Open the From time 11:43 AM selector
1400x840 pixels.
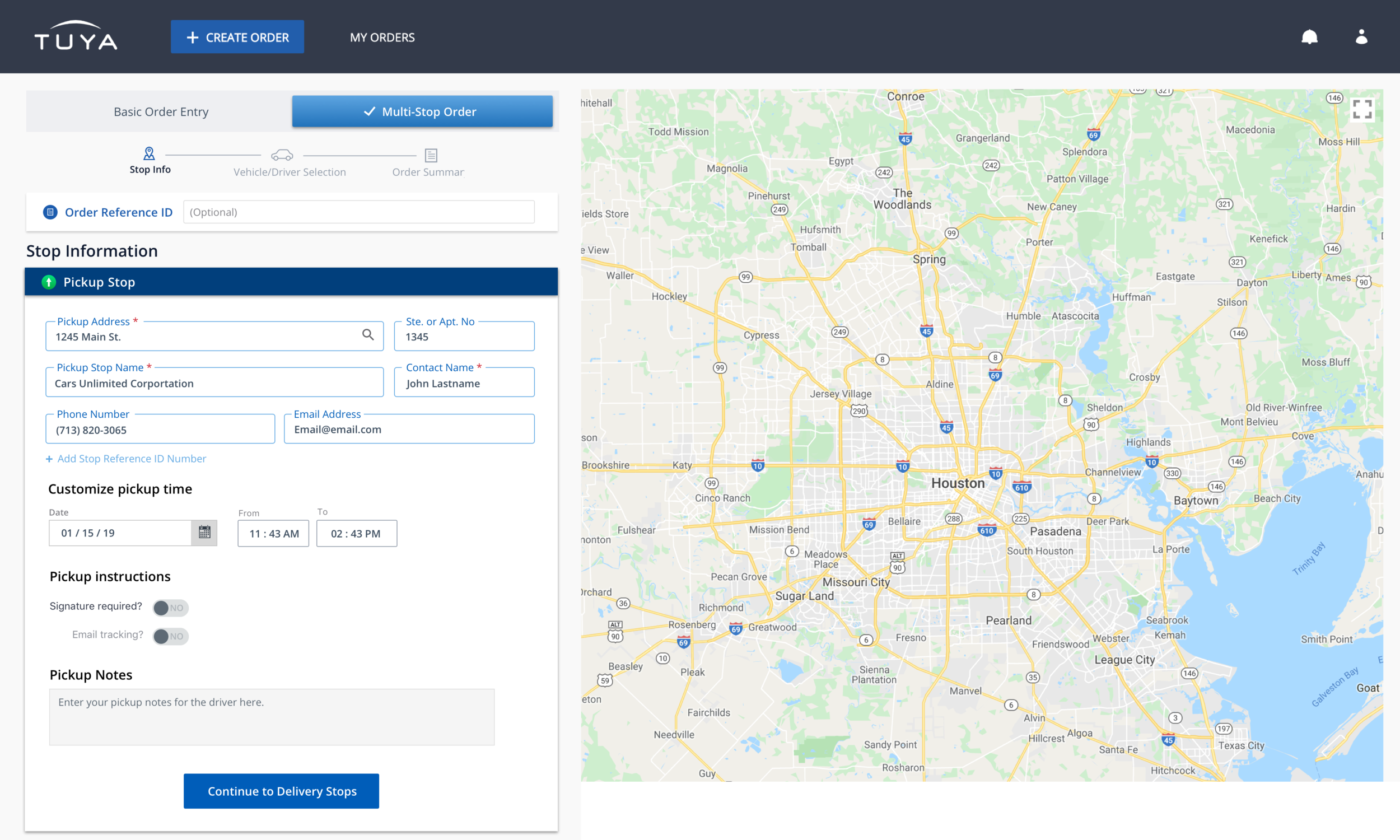[273, 534]
